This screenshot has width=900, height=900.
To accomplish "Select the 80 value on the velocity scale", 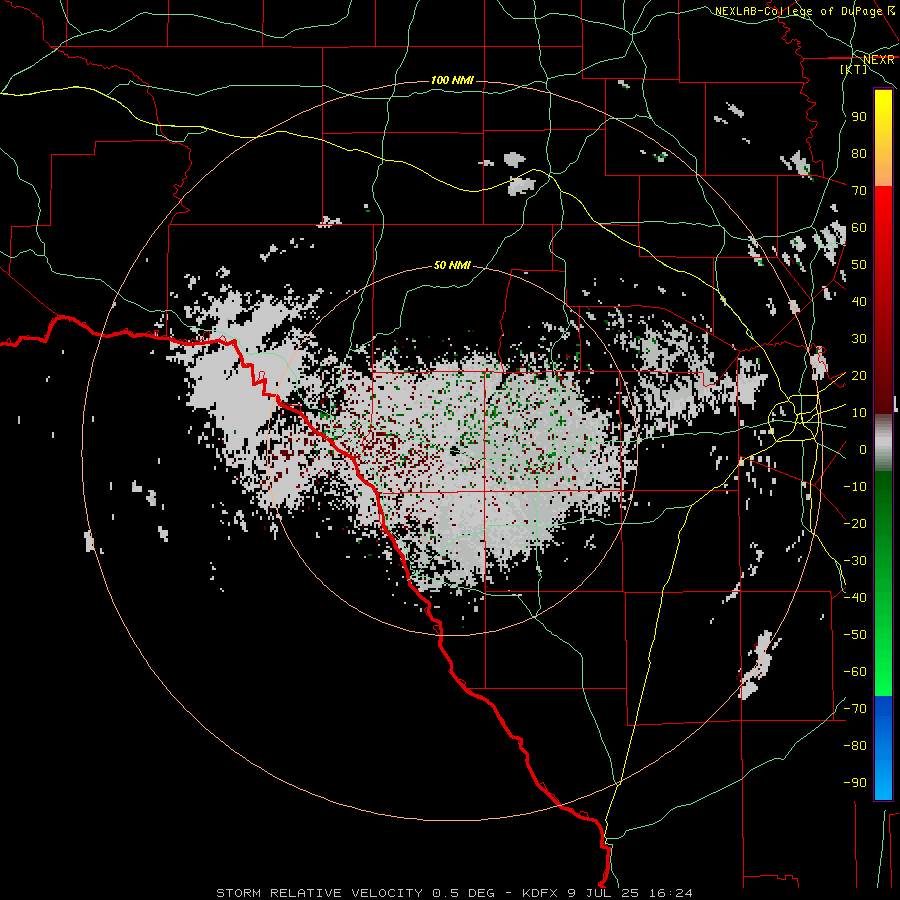I will pos(859,154).
